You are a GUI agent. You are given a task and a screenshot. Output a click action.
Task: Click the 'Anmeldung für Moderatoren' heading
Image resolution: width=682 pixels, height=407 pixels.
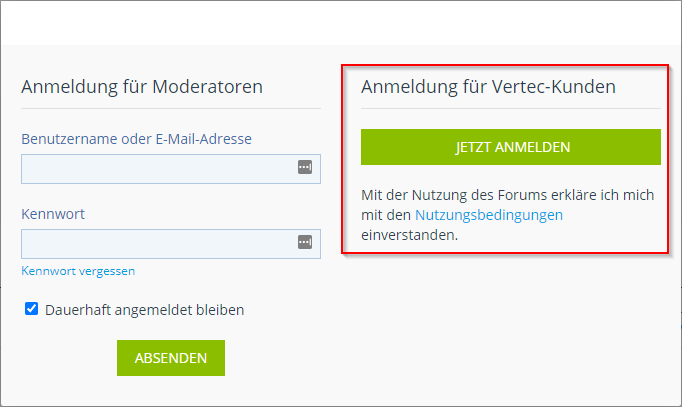[142, 87]
